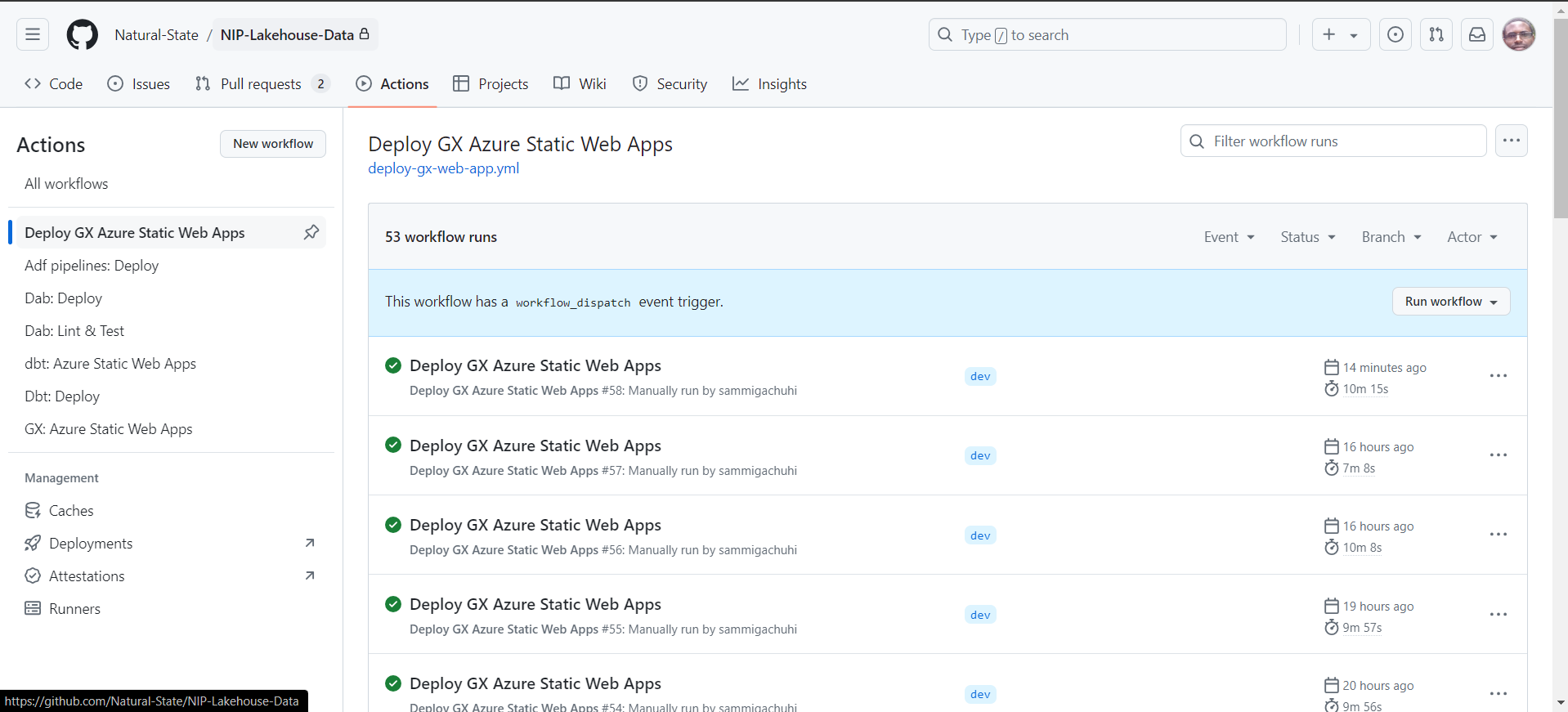The image size is (1568, 712).
Task: Open options menu for run #58
Action: [x=1499, y=376]
